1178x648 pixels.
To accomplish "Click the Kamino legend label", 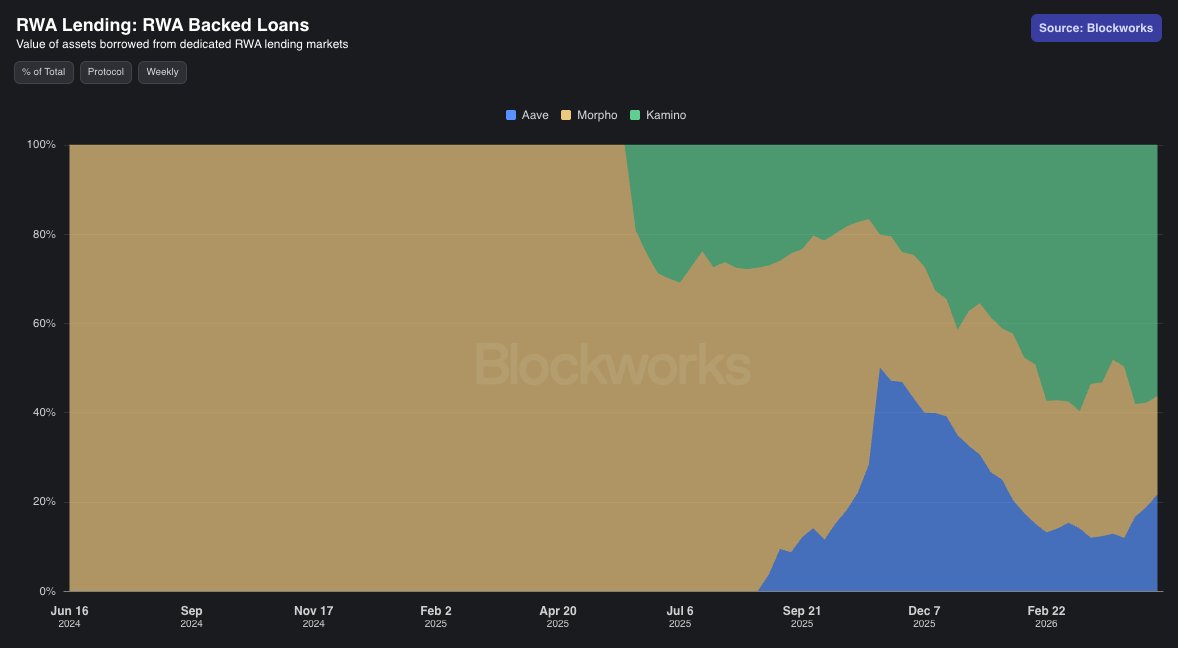I will click(x=666, y=115).
